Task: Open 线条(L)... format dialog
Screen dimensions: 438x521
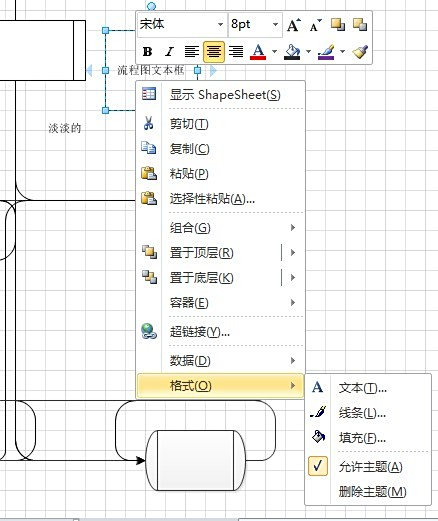Action: [x=368, y=413]
